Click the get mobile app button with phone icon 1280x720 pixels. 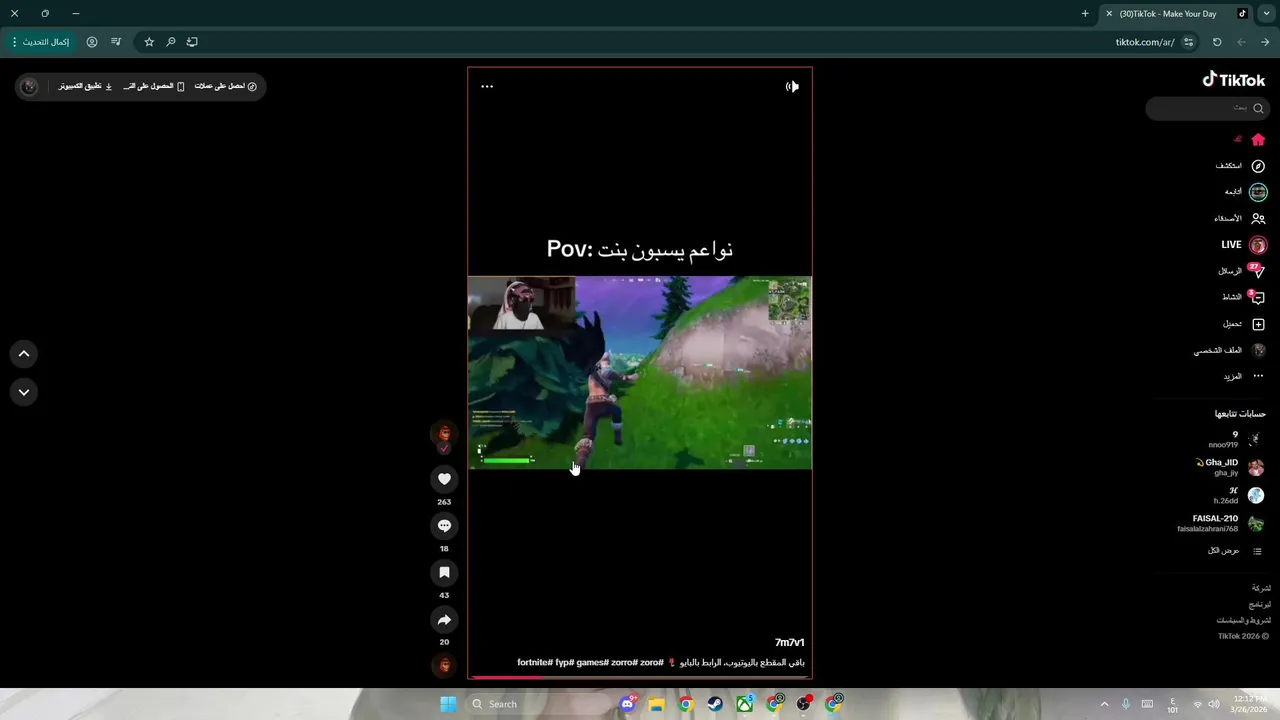point(154,86)
